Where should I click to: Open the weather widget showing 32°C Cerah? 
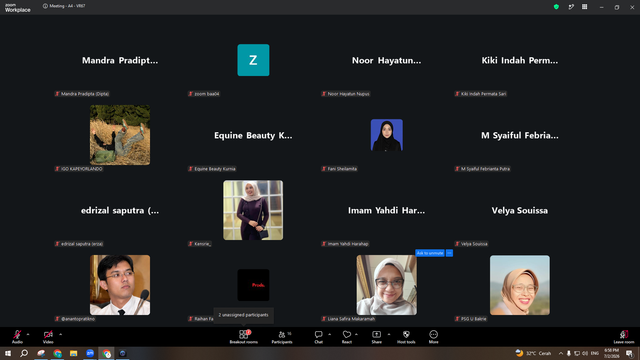[533, 353]
